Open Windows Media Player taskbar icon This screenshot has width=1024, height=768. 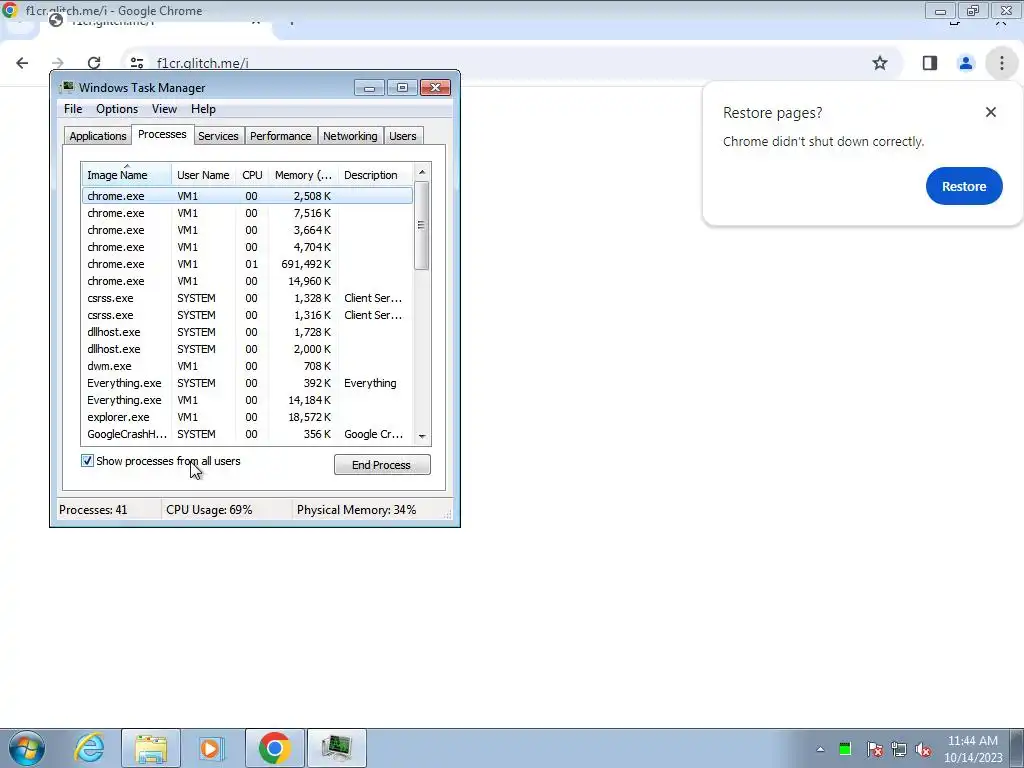[x=212, y=748]
